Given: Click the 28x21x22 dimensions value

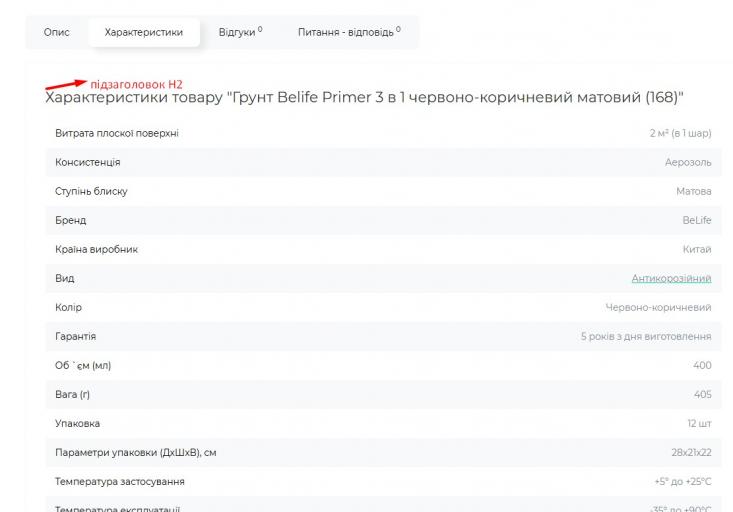Looking at the screenshot, I should tap(691, 452).
